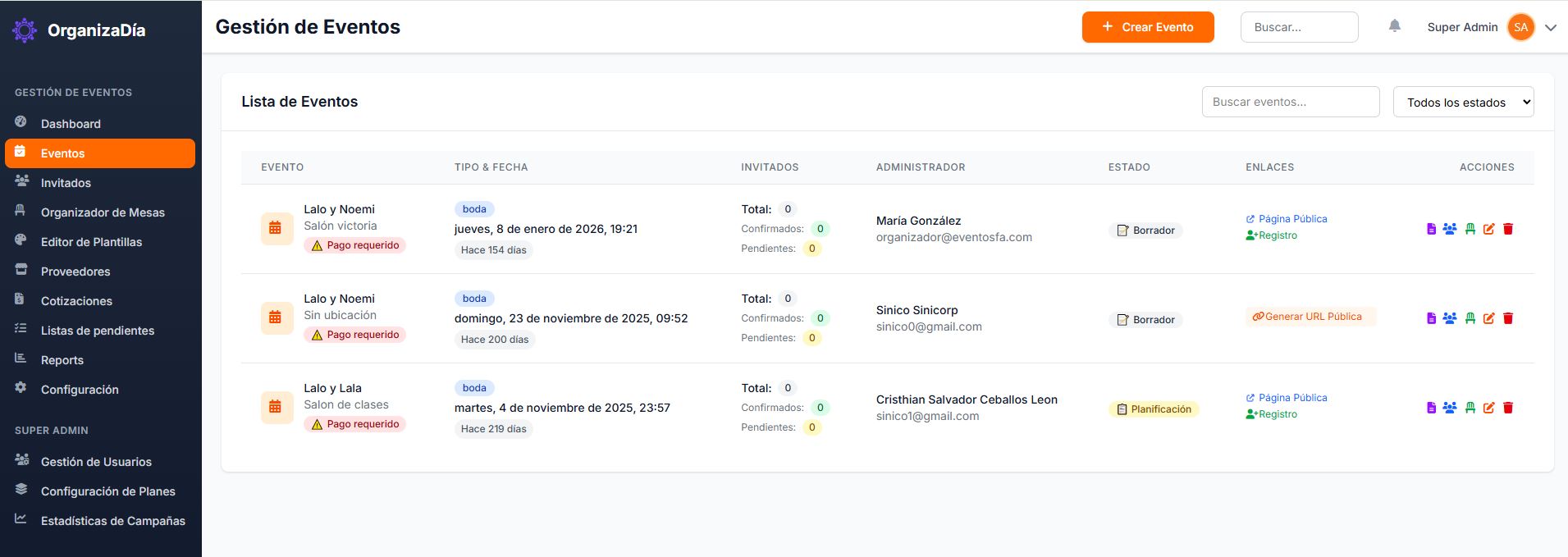Open document icon for the Sinico Sinicorp event
Viewport: 1568px width, 557px height.
click(1431, 318)
